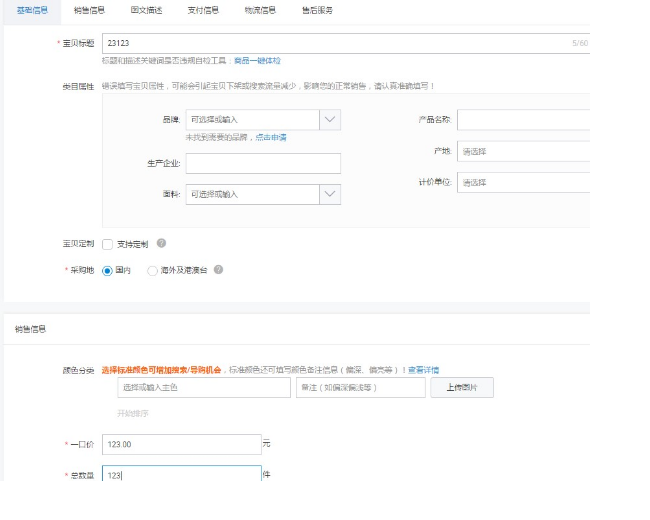The width and height of the screenshot is (650, 520).
Task: Go to the 支付信息 tab
Action: pyautogui.click(x=203, y=10)
